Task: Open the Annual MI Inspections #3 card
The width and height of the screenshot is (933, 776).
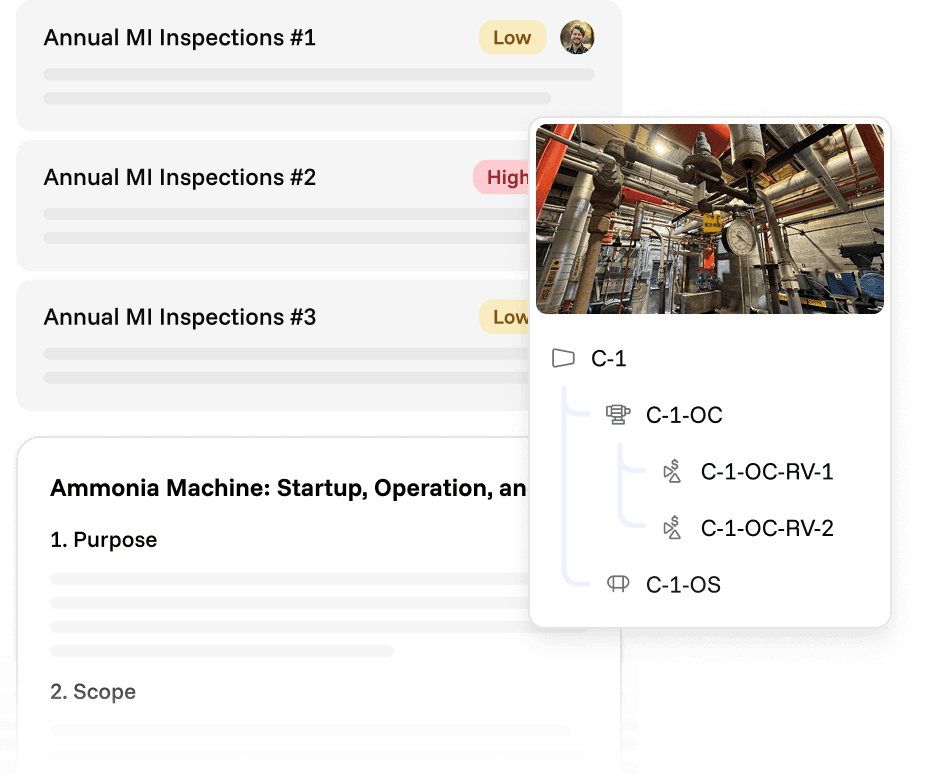Action: coord(273,345)
